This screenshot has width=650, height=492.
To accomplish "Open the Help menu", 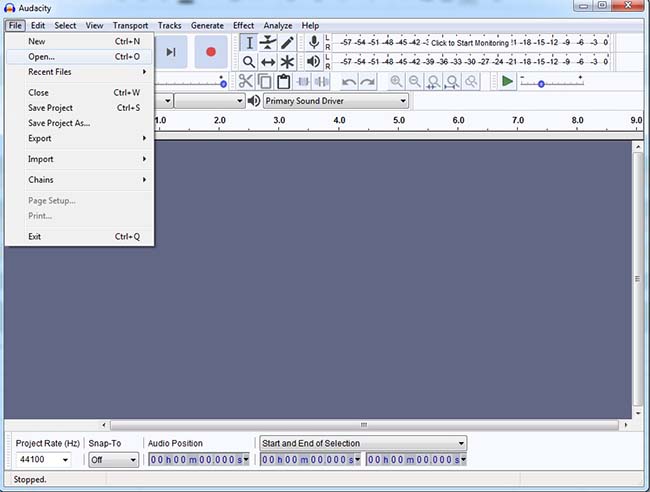I will point(310,26).
